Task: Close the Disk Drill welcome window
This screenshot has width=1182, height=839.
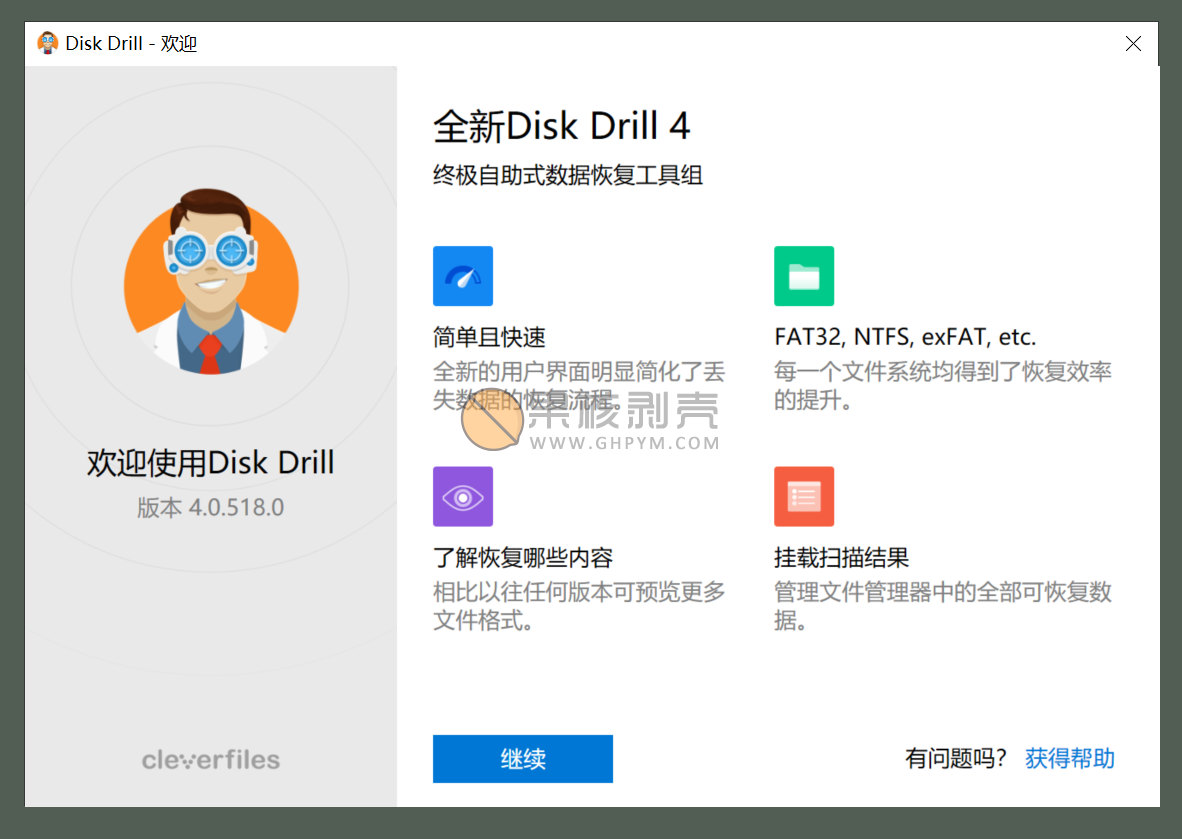Action: (x=1133, y=44)
